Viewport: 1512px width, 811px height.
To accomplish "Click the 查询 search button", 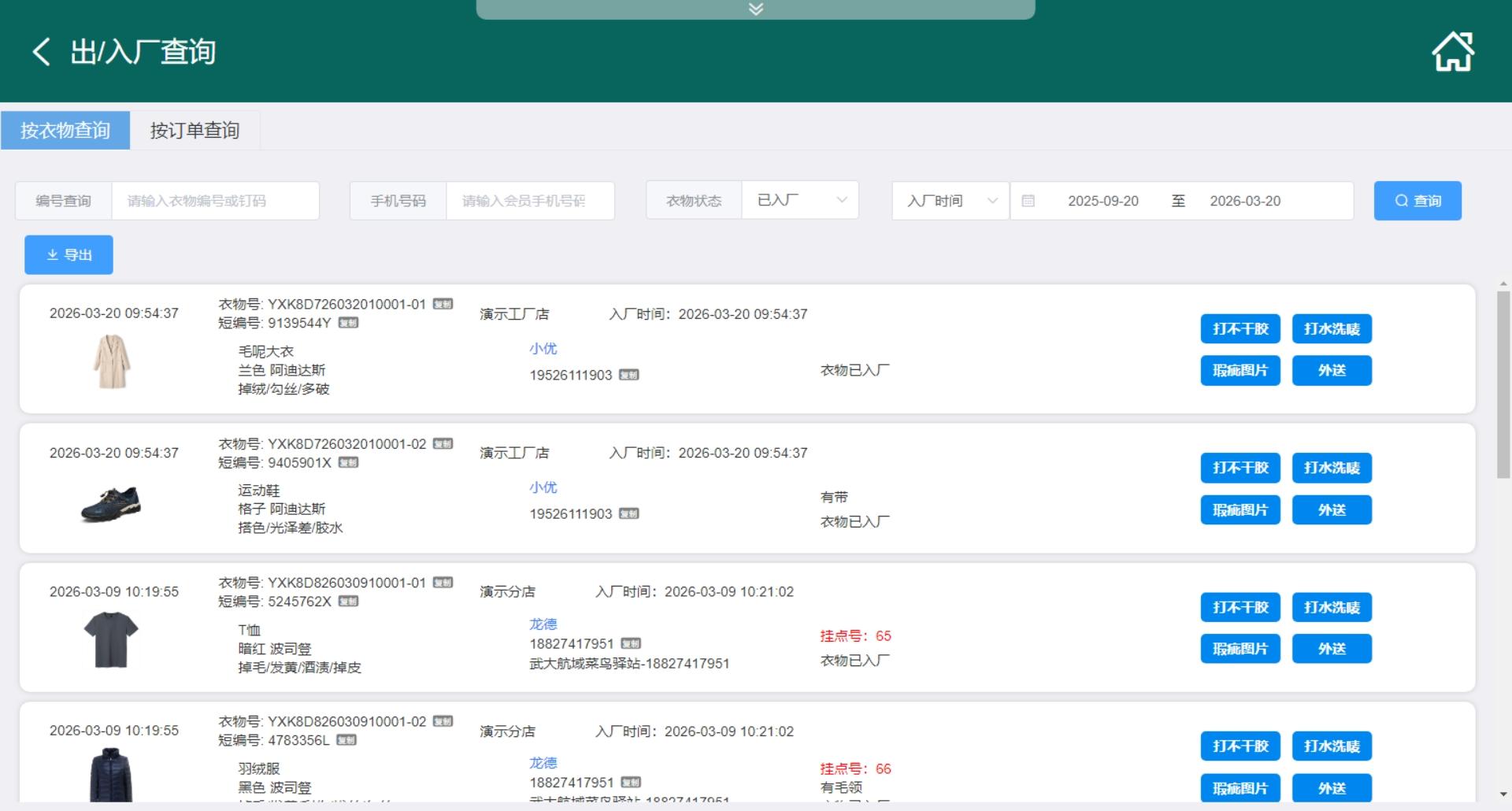I will (x=1417, y=201).
